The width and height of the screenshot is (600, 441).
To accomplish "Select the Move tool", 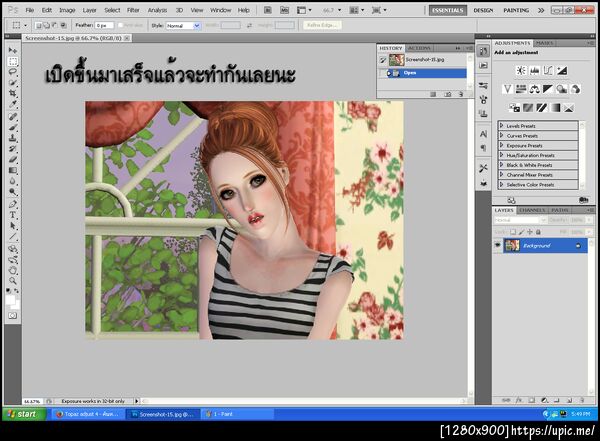I will 13,50.
